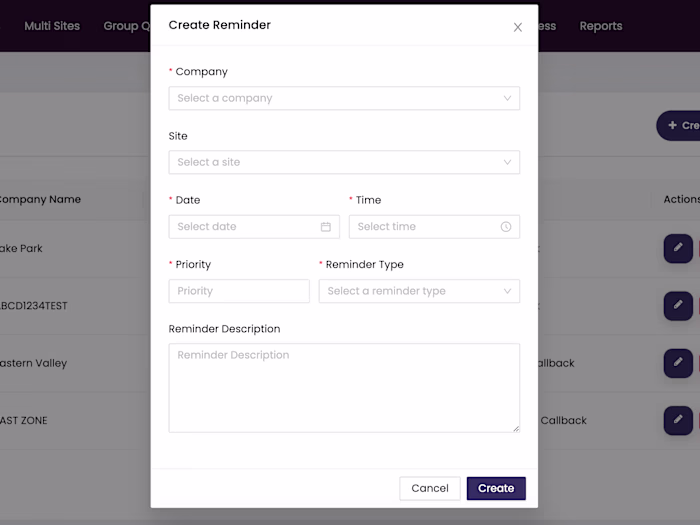The image size is (700, 525).
Task: Close the Create Reminder dialog with X
Action: click(518, 27)
